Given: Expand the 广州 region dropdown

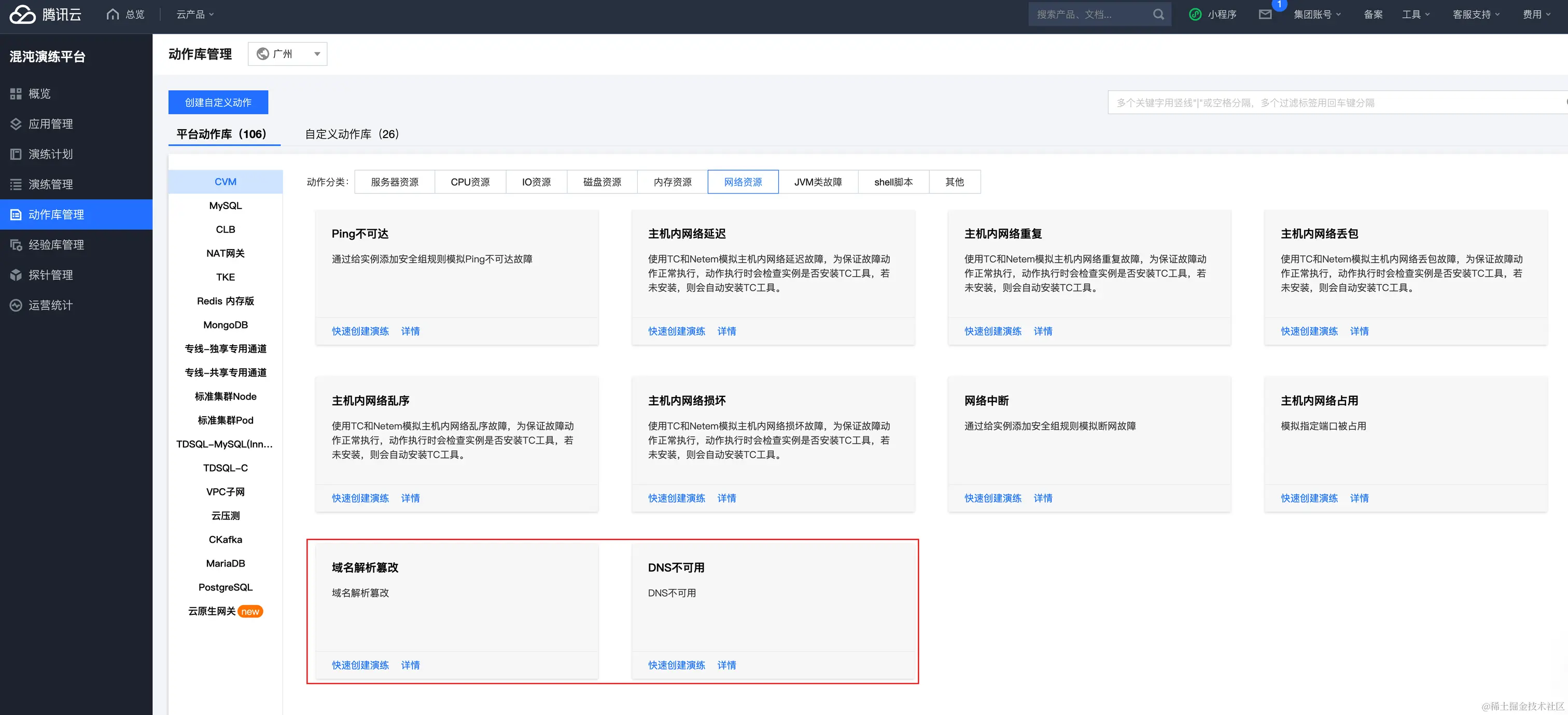Looking at the screenshot, I should click(x=288, y=53).
